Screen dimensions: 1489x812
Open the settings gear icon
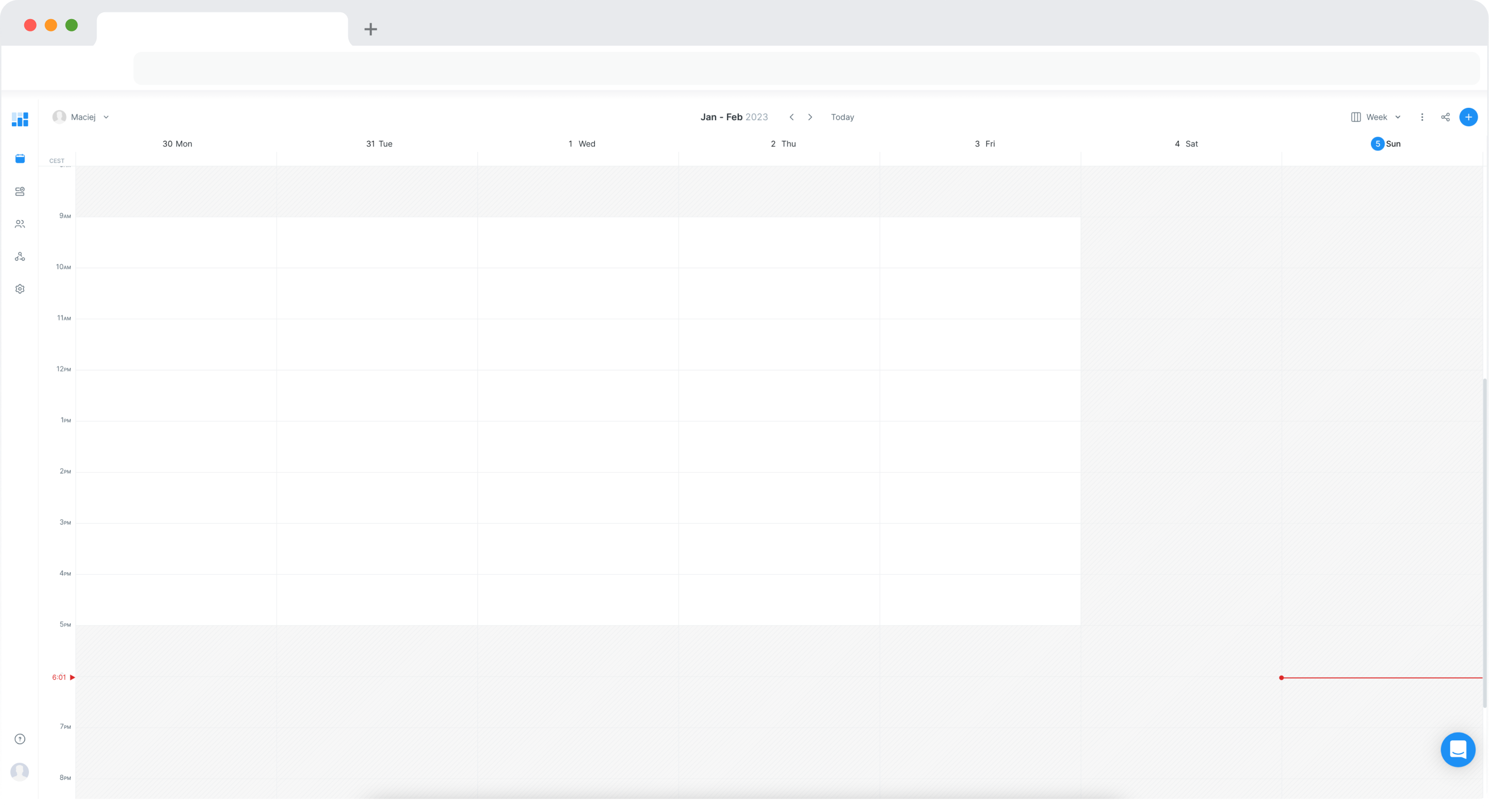pyautogui.click(x=20, y=289)
